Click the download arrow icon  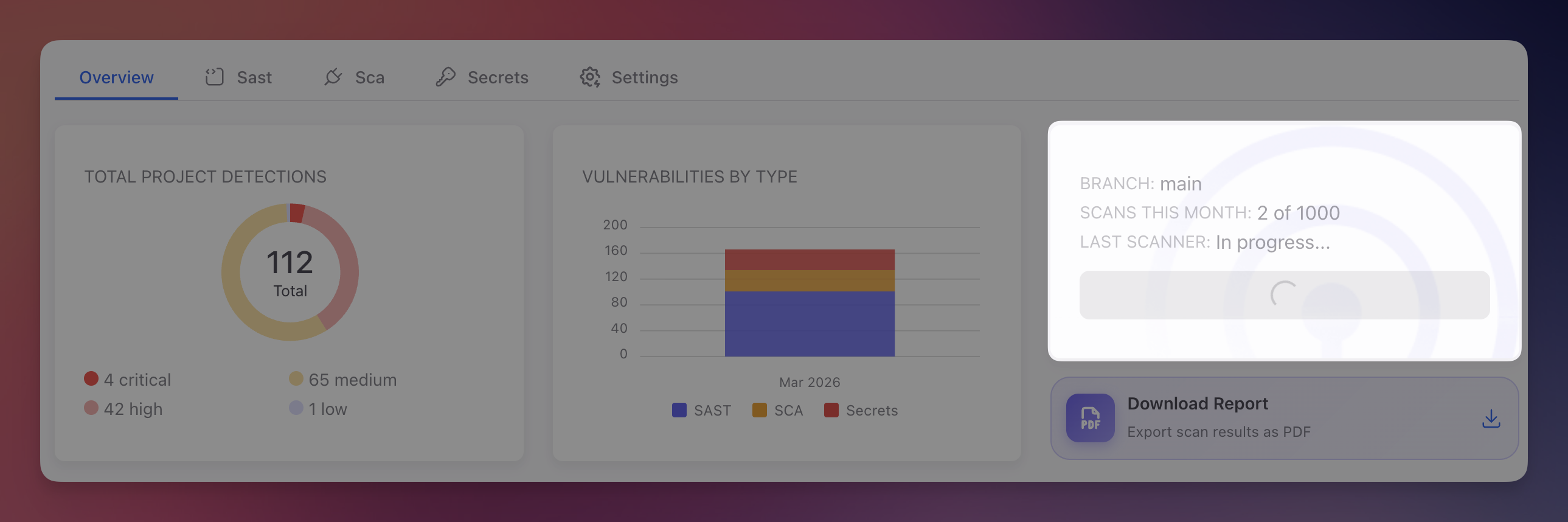pyautogui.click(x=1491, y=418)
